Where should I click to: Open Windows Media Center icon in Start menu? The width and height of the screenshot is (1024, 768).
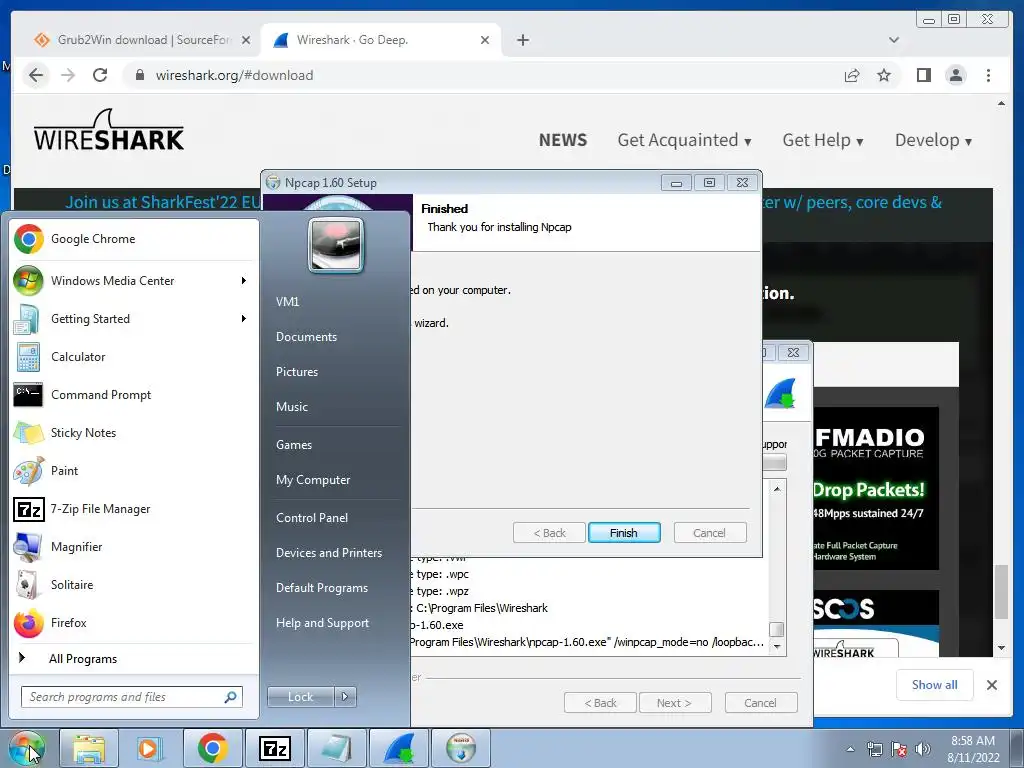pyautogui.click(x=28, y=281)
